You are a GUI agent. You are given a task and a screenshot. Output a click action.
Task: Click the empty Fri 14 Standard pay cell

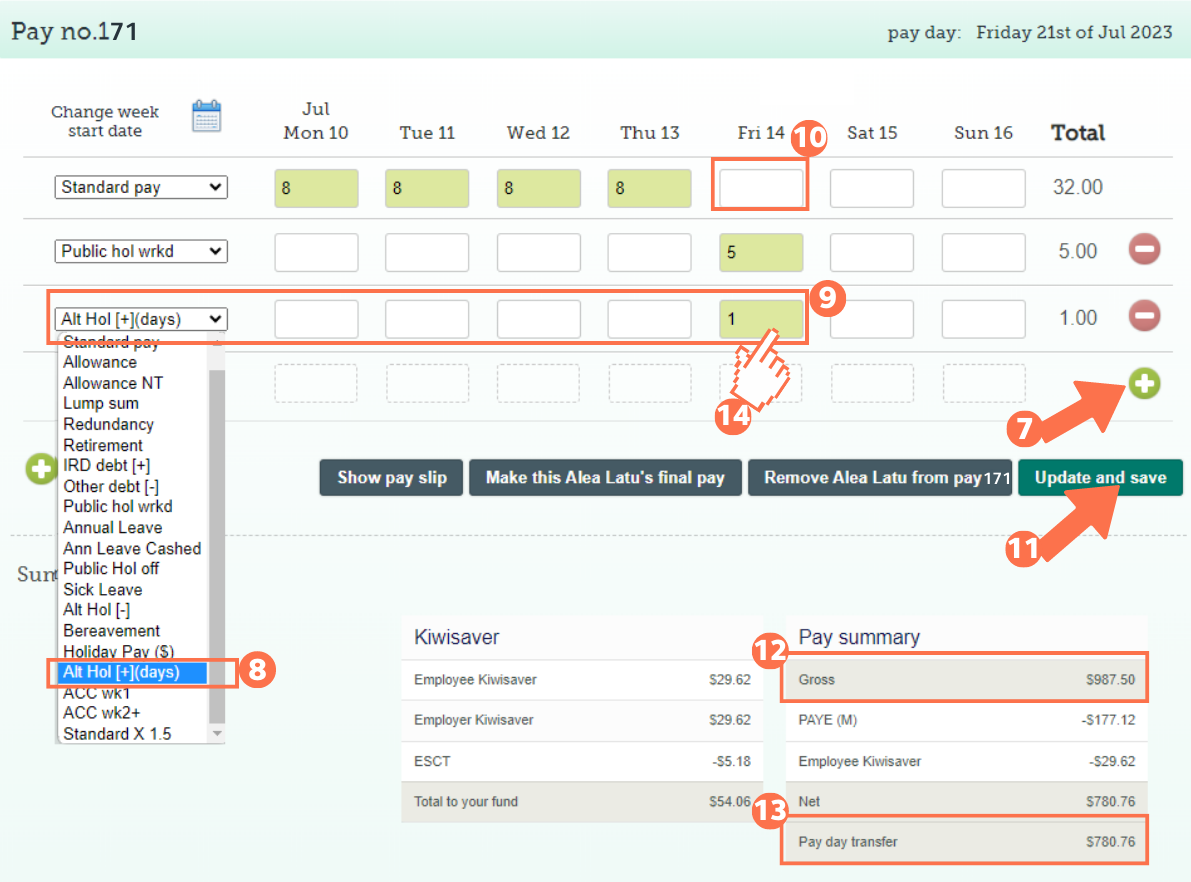[x=760, y=186]
